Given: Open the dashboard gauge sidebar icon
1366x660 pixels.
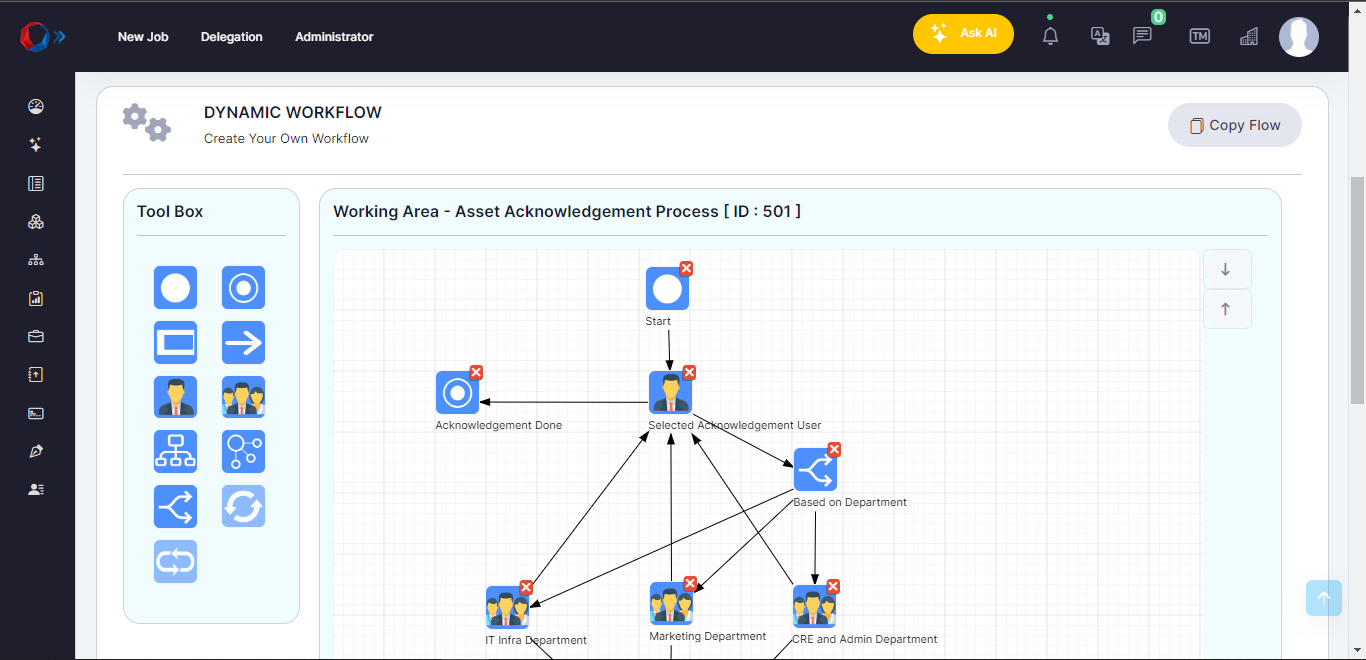Looking at the screenshot, I should (x=36, y=107).
